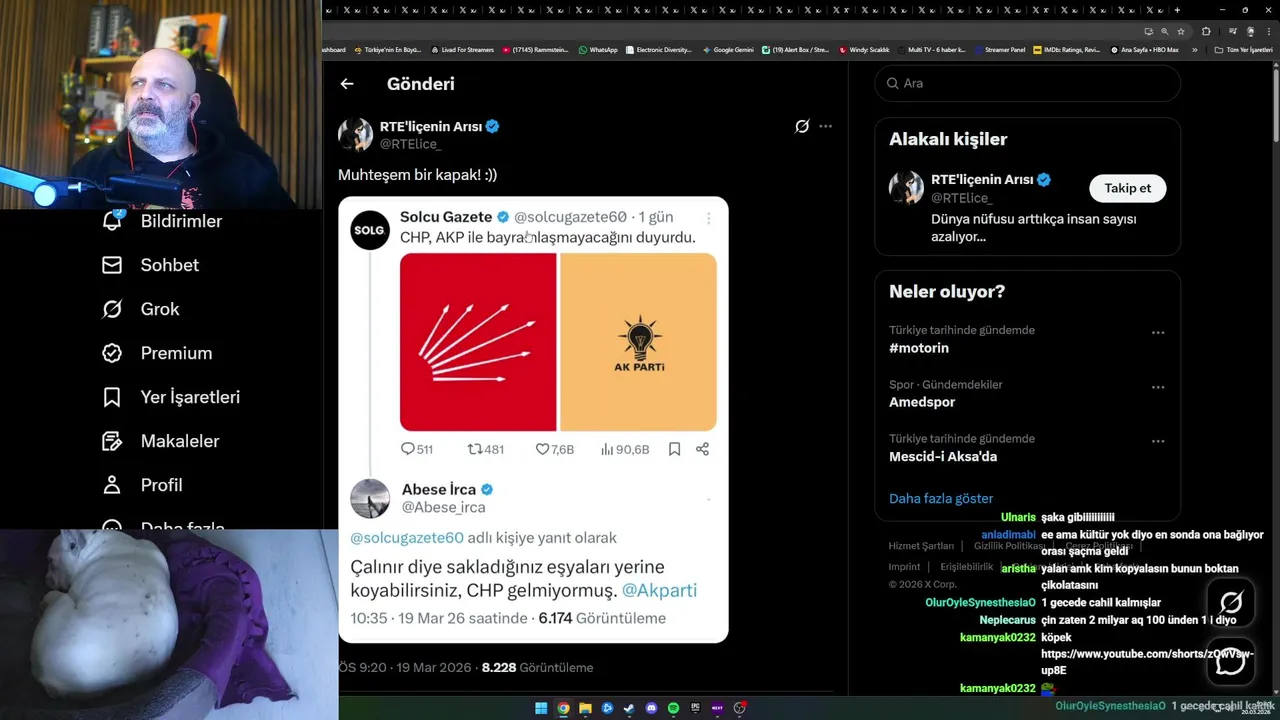
Task: Open more options for the Mescid-i Aksa'da trend
Action: [x=1158, y=441]
